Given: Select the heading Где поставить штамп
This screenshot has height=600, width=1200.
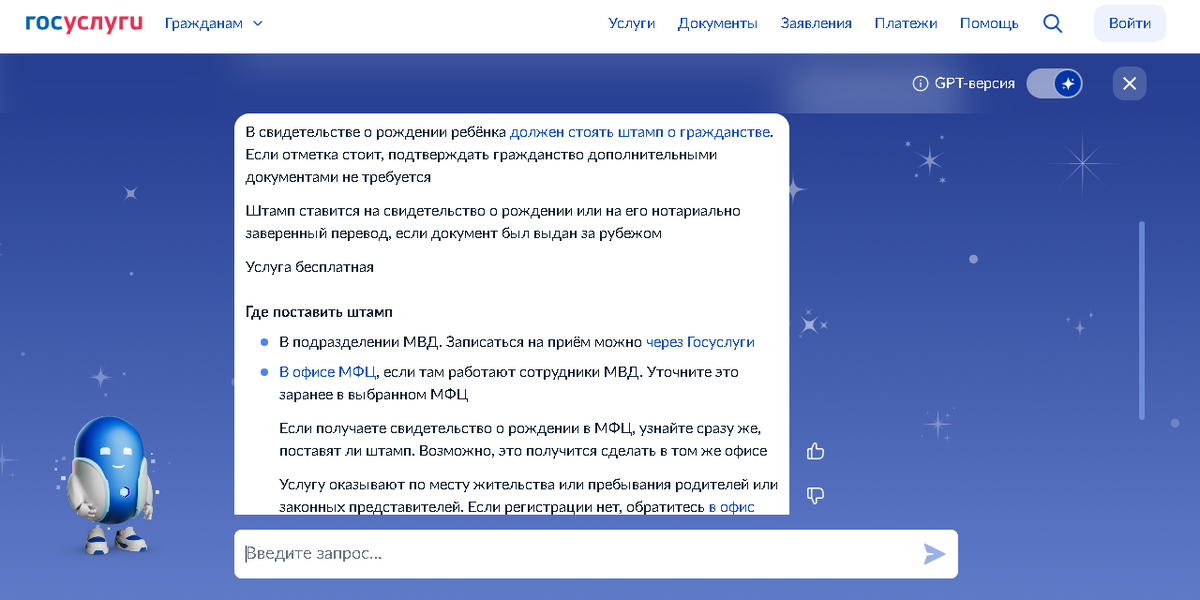Looking at the screenshot, I should pos(319,312).
